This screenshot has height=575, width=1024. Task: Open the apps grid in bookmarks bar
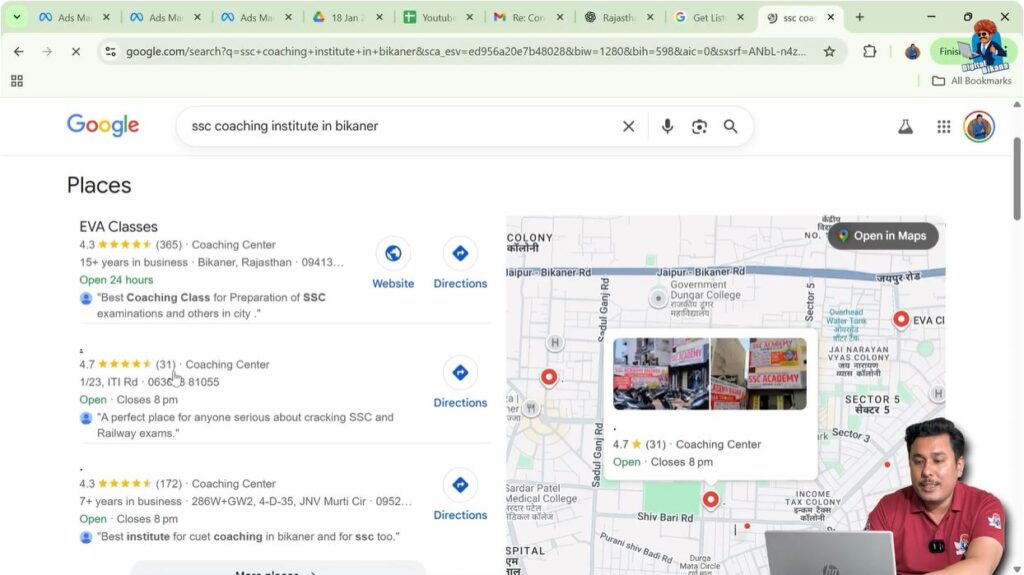[17, 81]
